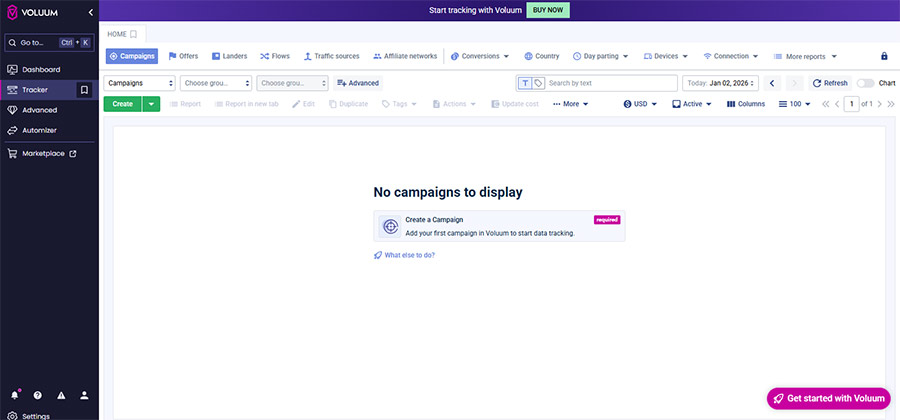Switch search to tag filter mode
This screenshot has height=420, width=900.
point(538,83)
